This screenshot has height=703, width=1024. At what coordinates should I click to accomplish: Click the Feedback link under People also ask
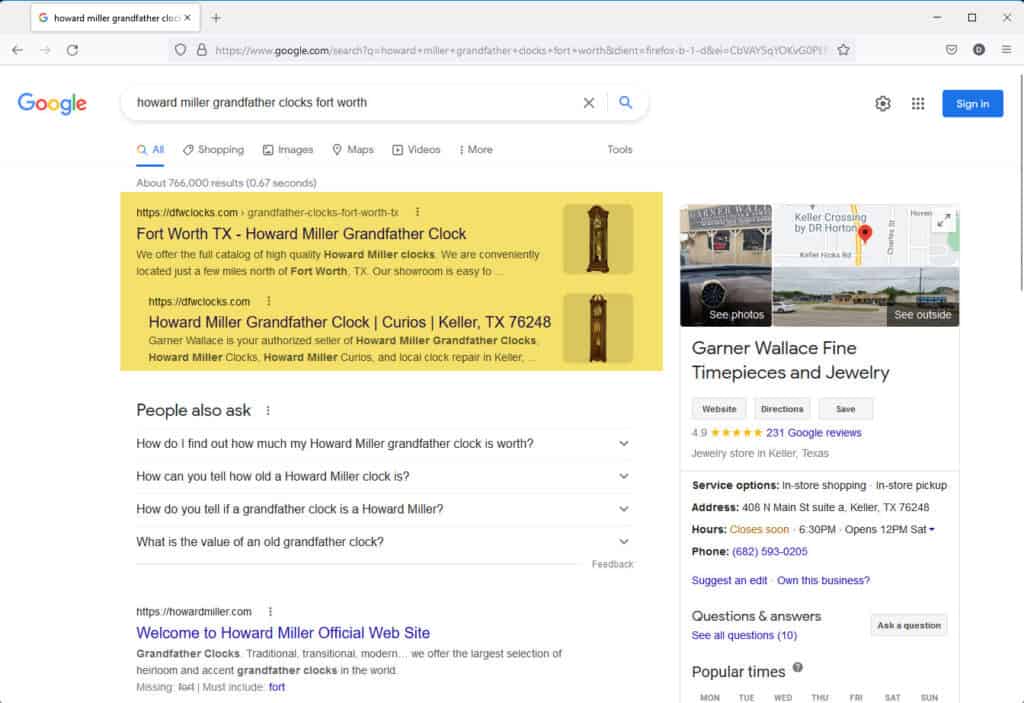613,564
